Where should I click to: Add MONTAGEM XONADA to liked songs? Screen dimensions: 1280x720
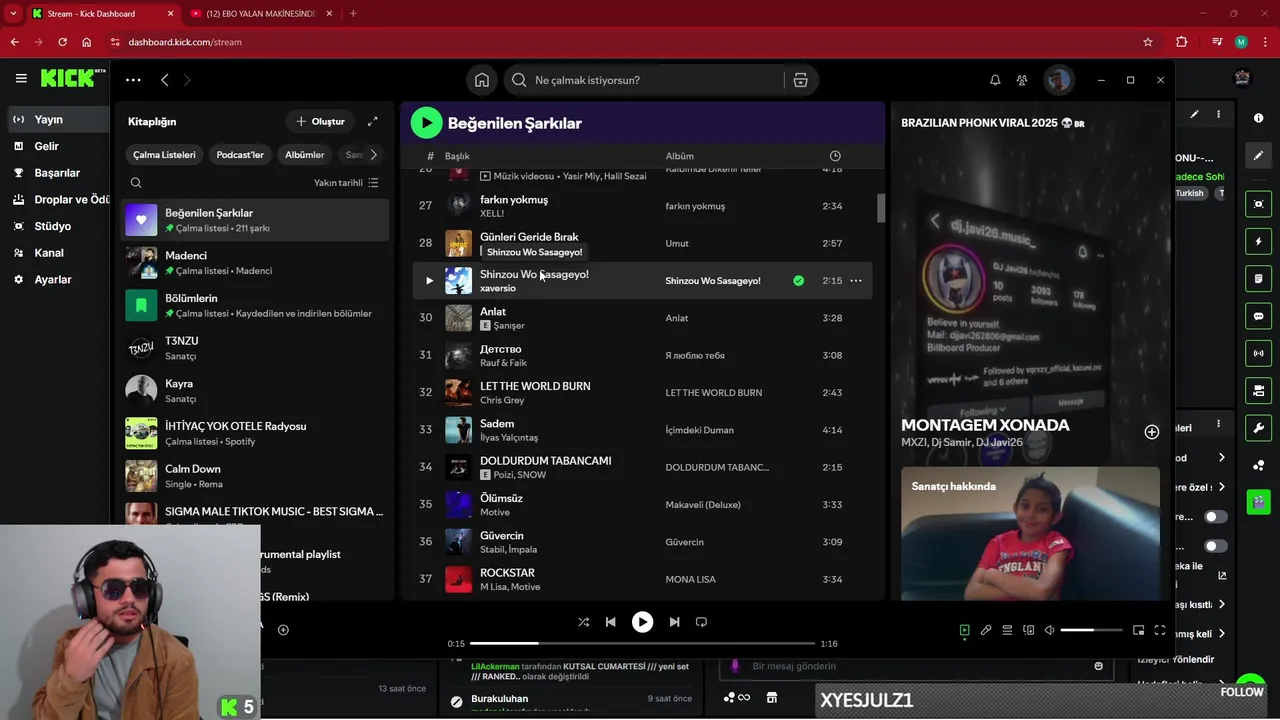click(x=1152, y=432)
